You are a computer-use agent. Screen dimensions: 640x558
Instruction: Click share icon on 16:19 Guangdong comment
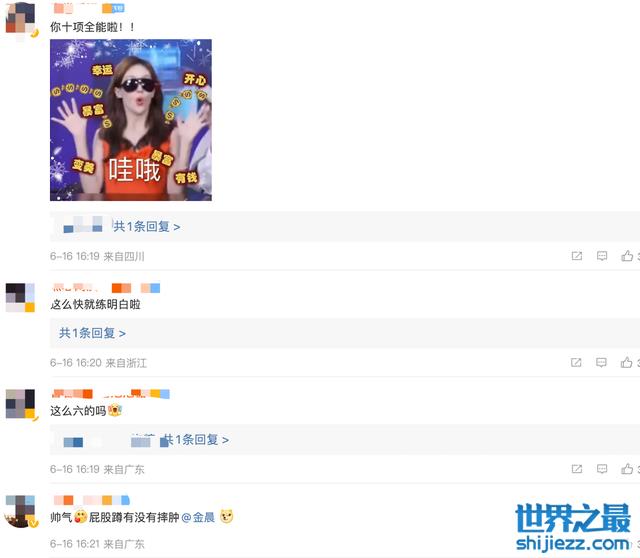pos(577,469)
